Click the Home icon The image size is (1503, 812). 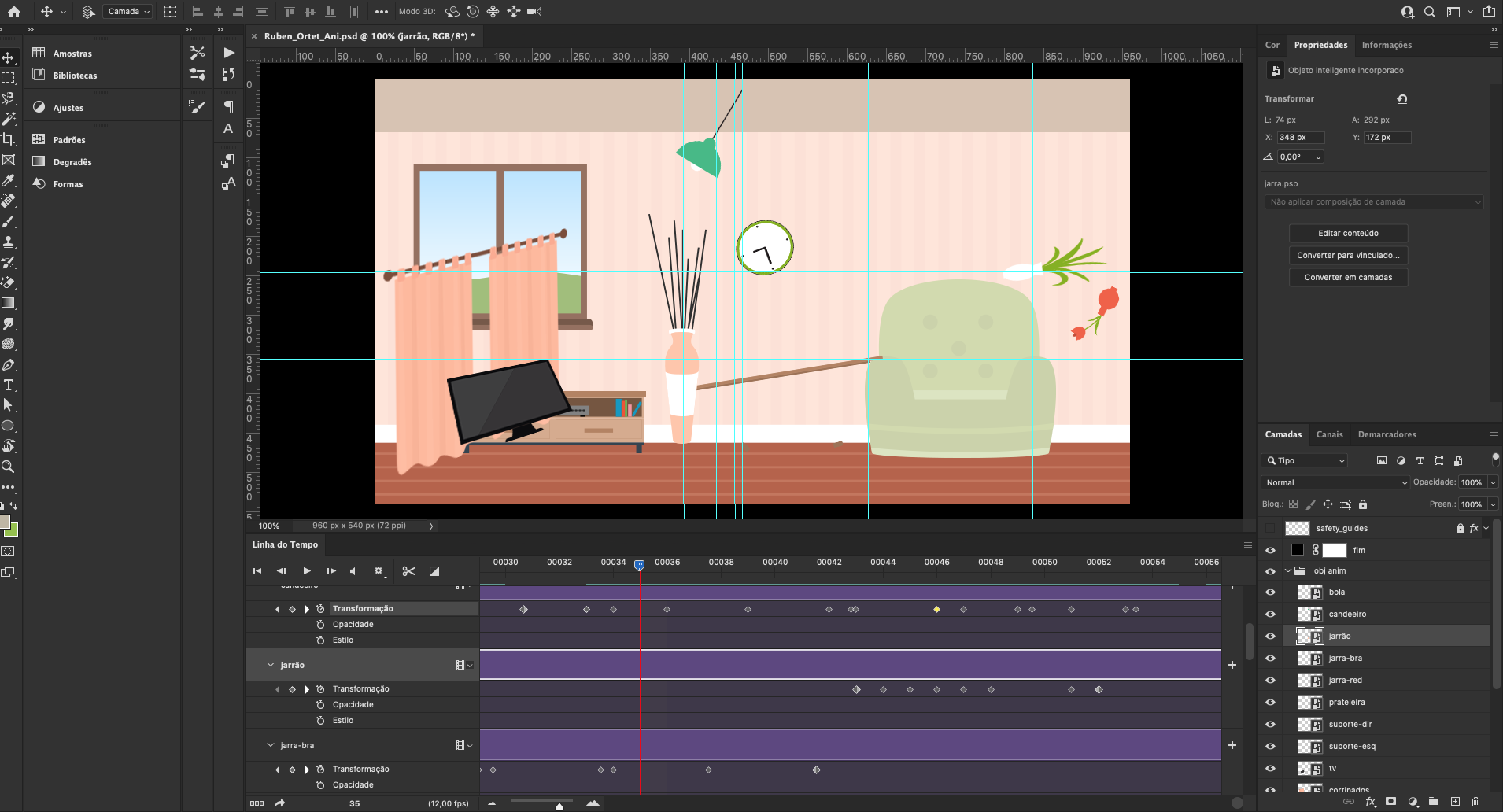coord(14,12)
